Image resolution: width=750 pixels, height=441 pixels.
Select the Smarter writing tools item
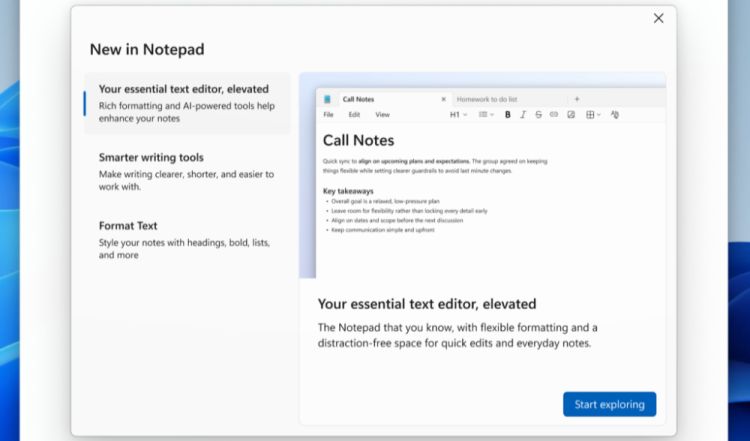187,171
